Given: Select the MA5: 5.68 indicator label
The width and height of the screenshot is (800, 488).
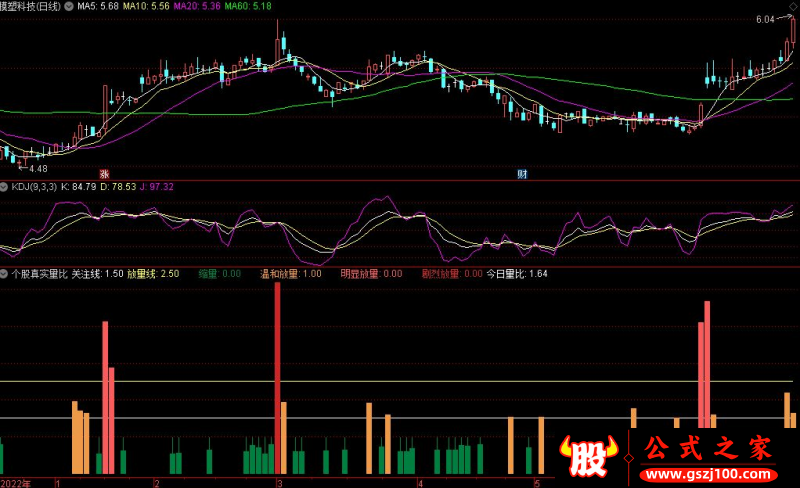Looking at the screenshot, I should click(x=97, y=6).
